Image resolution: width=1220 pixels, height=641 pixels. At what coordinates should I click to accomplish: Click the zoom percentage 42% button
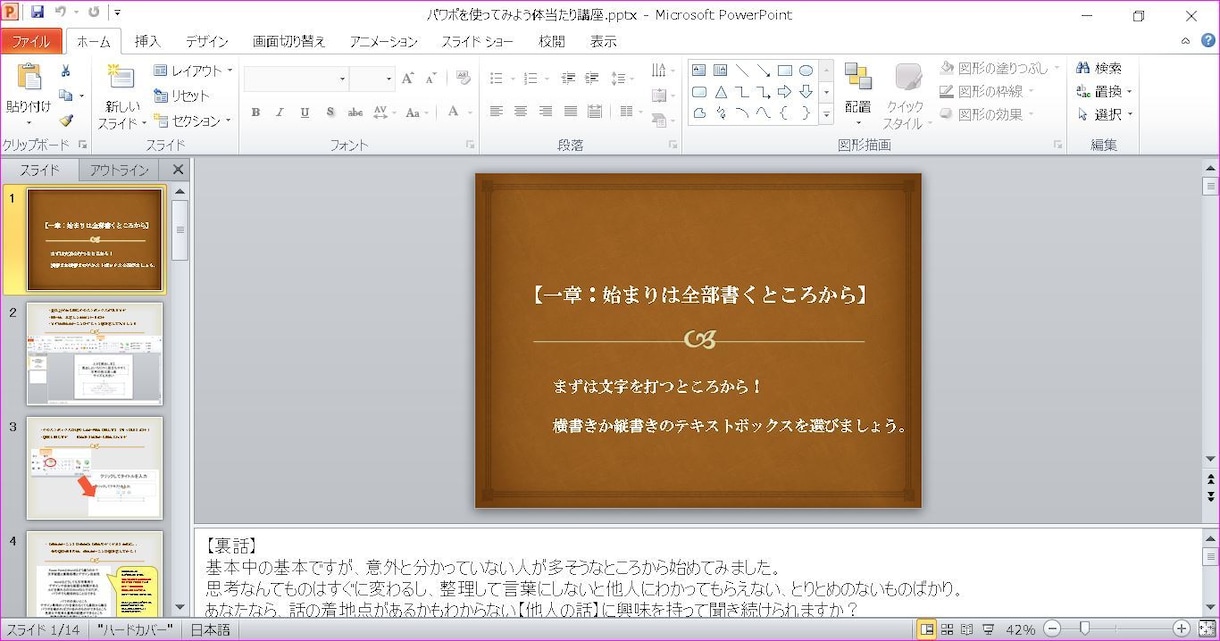coord(1020,629)
